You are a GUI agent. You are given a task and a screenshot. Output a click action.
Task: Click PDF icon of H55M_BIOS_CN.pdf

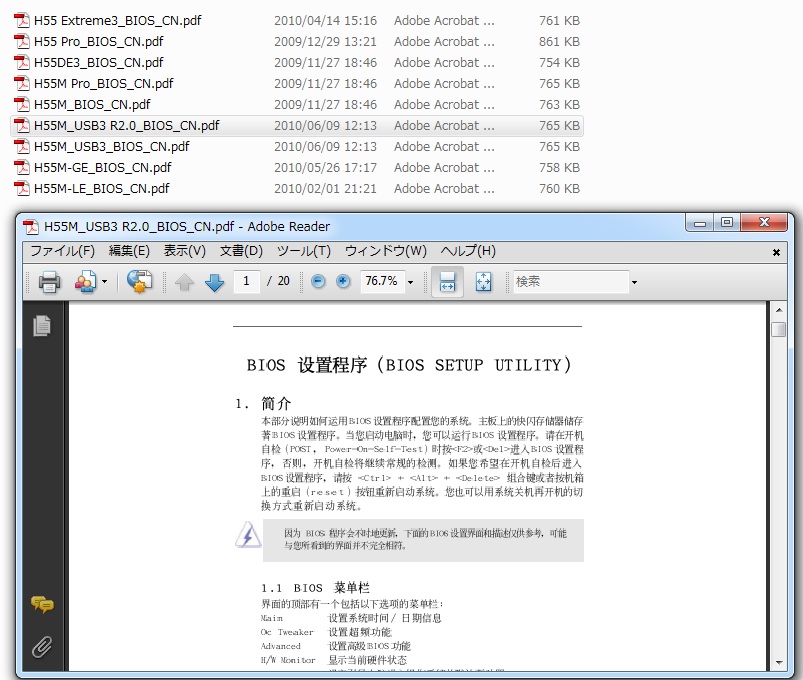coord(22,104)
